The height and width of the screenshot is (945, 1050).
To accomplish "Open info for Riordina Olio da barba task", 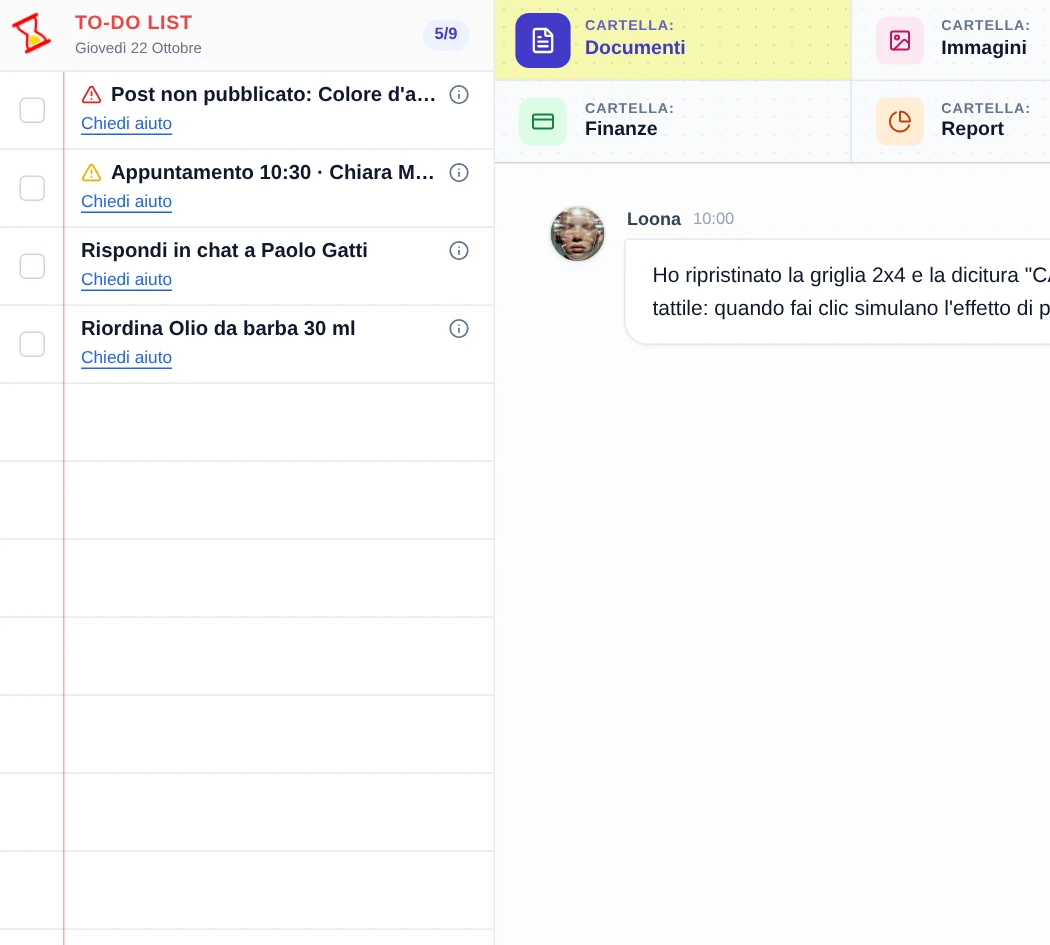I will point(459,329).
